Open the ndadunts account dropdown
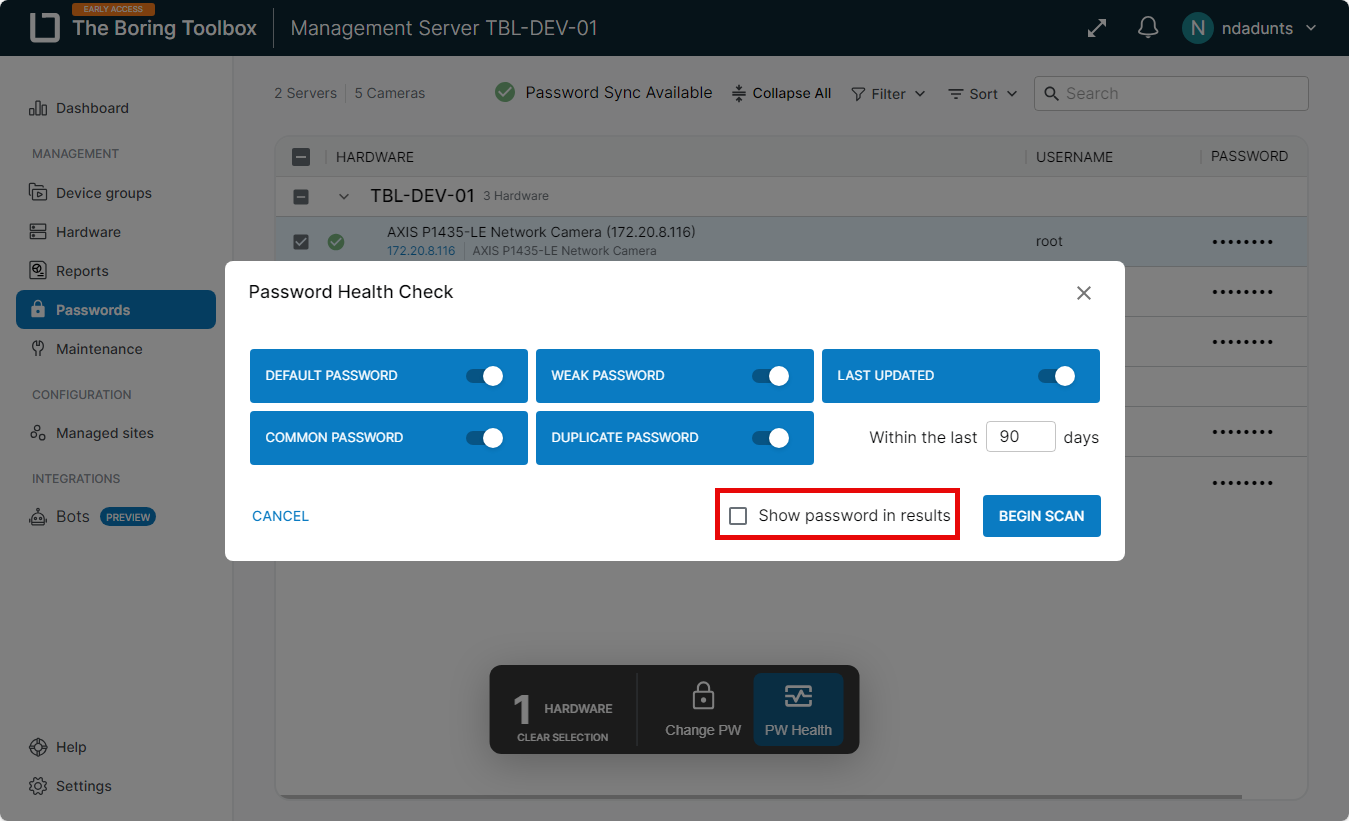The image size is (1349, 821). pyautogui.click(x=1250, y=27)
